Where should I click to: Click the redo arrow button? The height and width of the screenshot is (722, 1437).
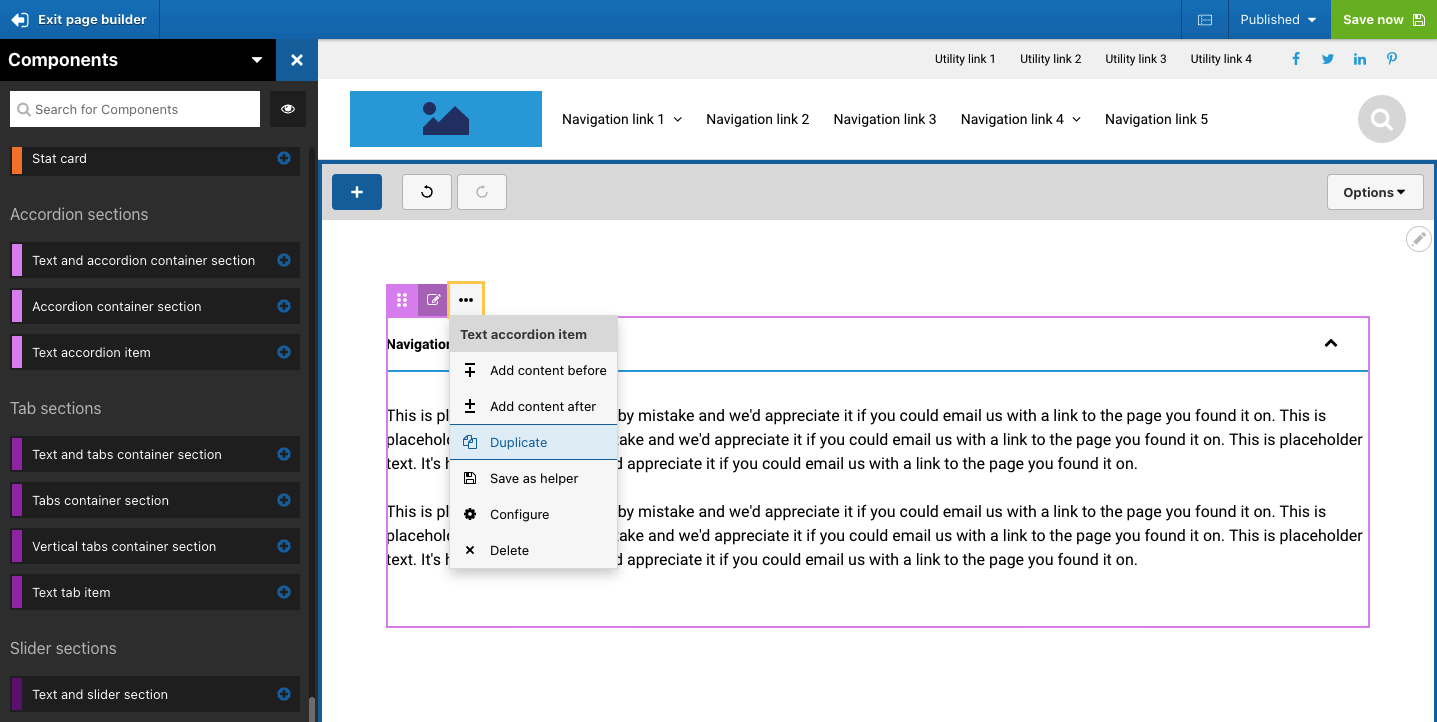point(482,192)
